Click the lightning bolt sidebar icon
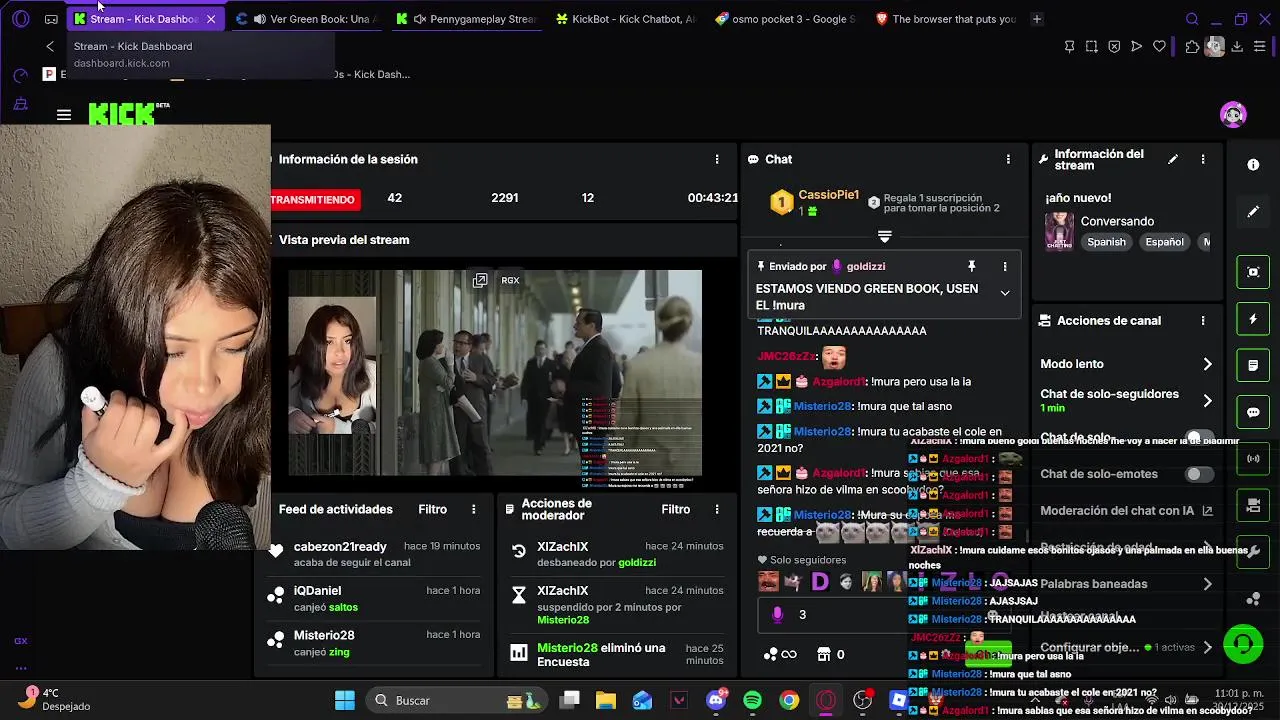The width and height of the screenshot is (1280, 720). point(1253,319)
